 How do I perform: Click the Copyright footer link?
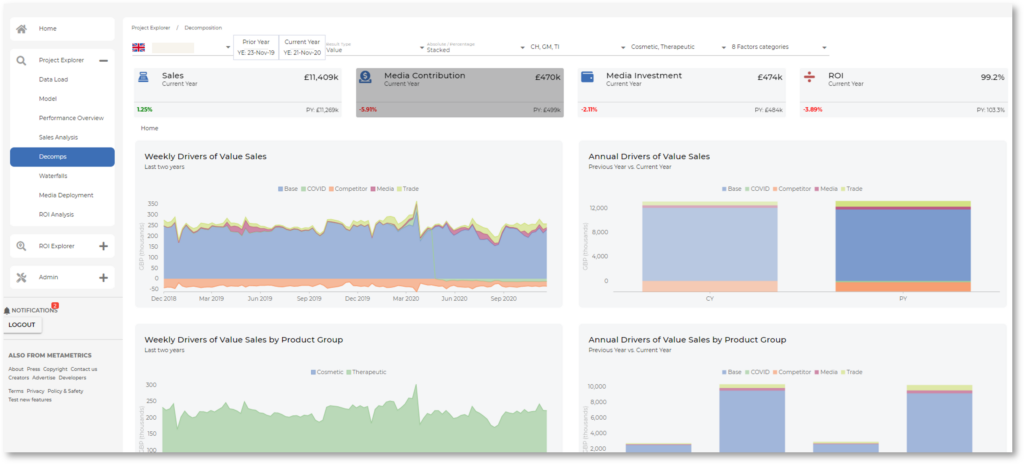(x=56, y=369)
